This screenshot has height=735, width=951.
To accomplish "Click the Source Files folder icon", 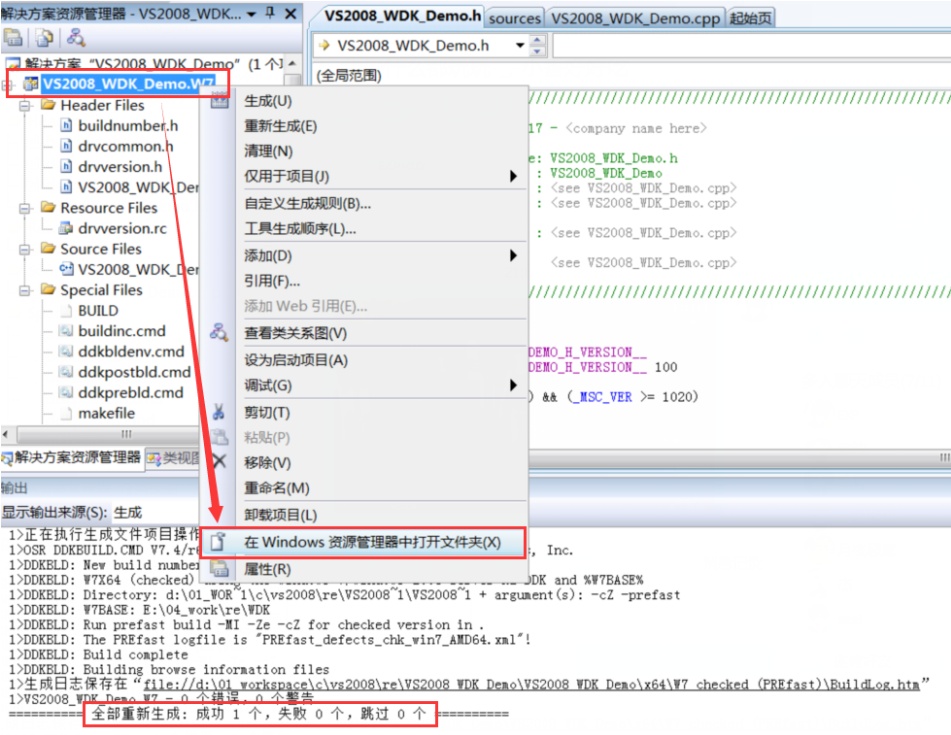I will (49, 249).
